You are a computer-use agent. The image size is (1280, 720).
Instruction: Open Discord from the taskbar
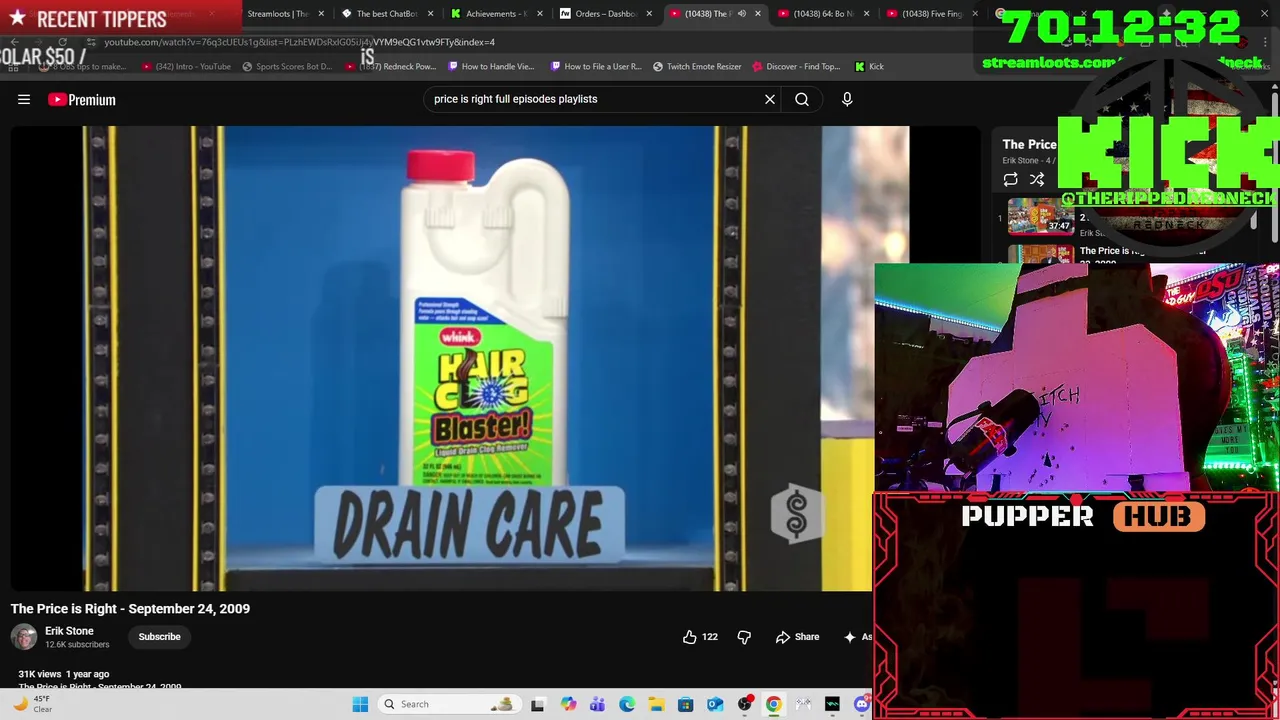[x=862, y=704]
